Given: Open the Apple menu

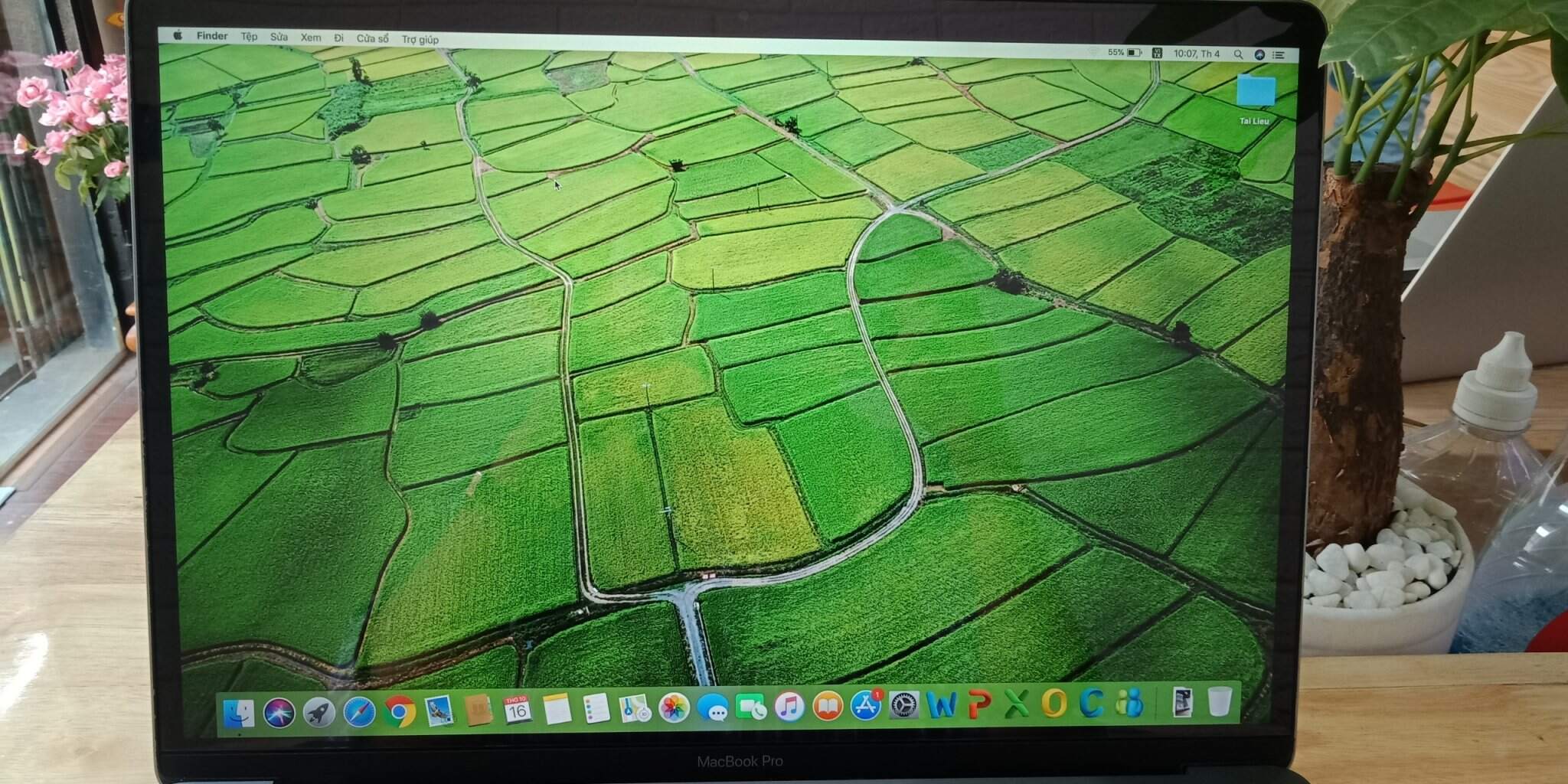Looking at the screenshot, I should coord(178,35).
